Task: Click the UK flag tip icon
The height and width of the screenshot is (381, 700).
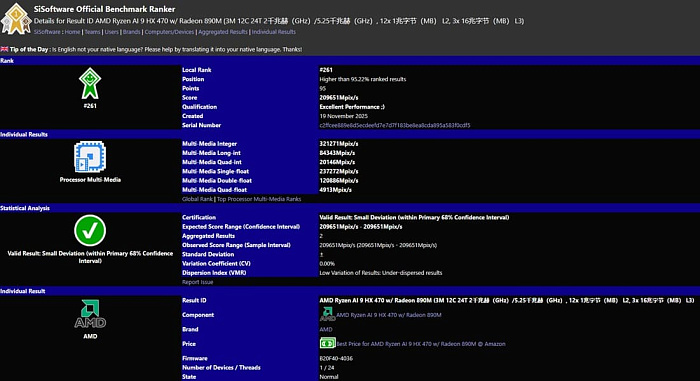Action: point(4,49)
